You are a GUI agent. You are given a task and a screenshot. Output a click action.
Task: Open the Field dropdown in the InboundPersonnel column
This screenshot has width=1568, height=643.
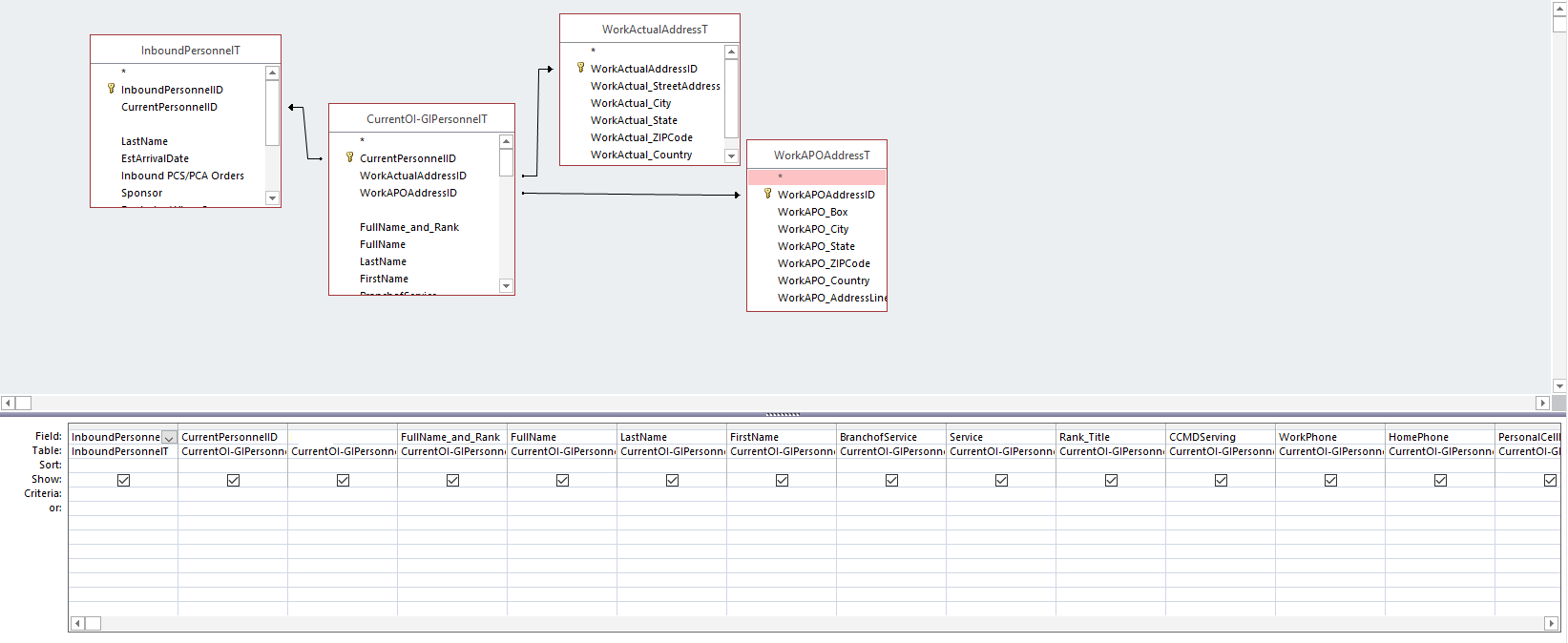tap(169, 438)
